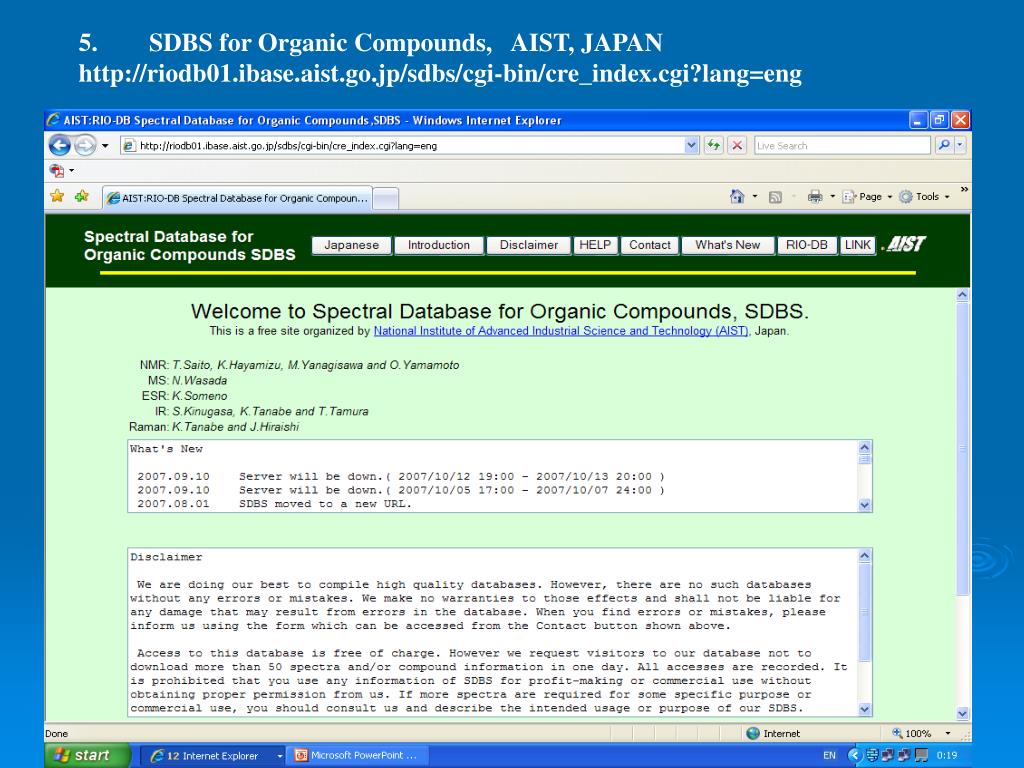Click the system tray clock 0:19
Screen dimensions: 1024x768
point(947,756)
